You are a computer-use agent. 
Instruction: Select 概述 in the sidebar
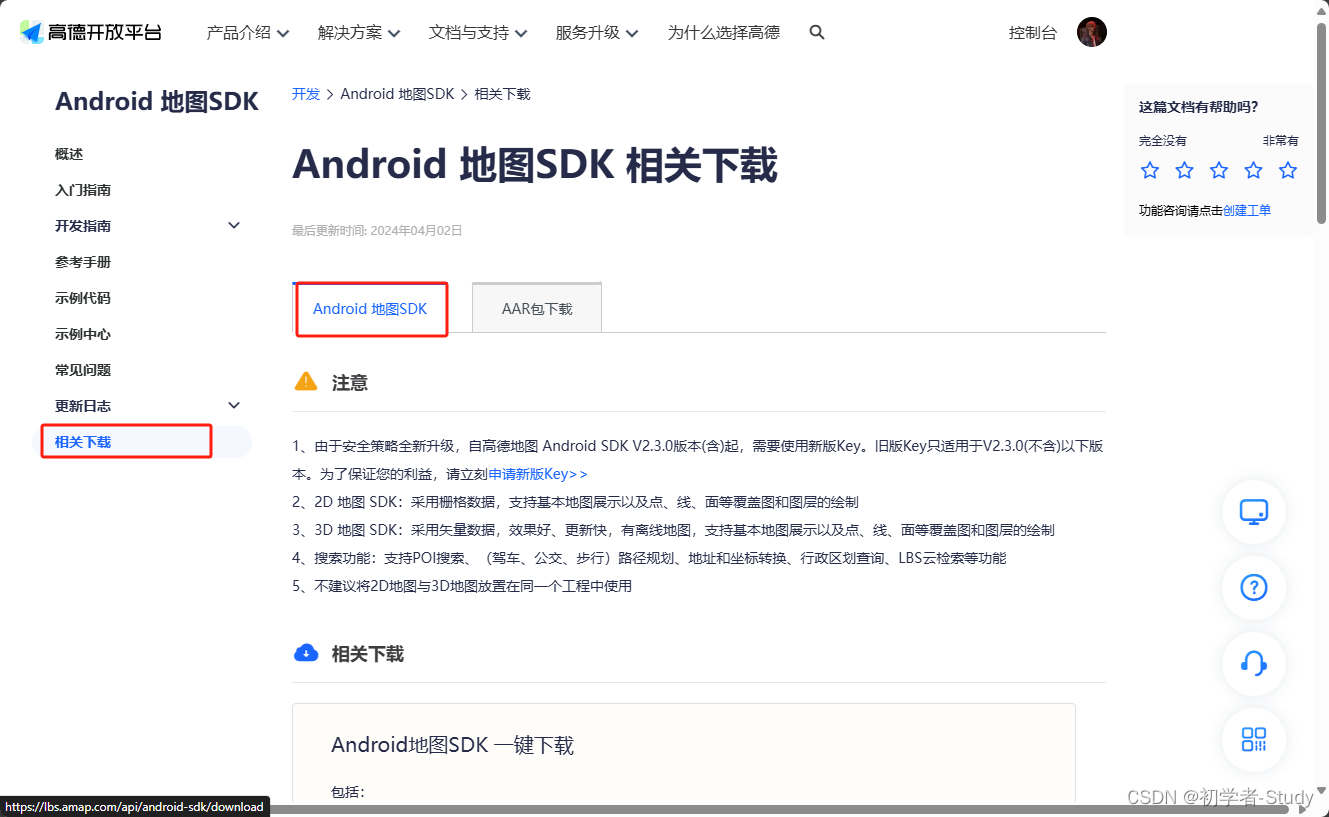click(x=69, y=154)
